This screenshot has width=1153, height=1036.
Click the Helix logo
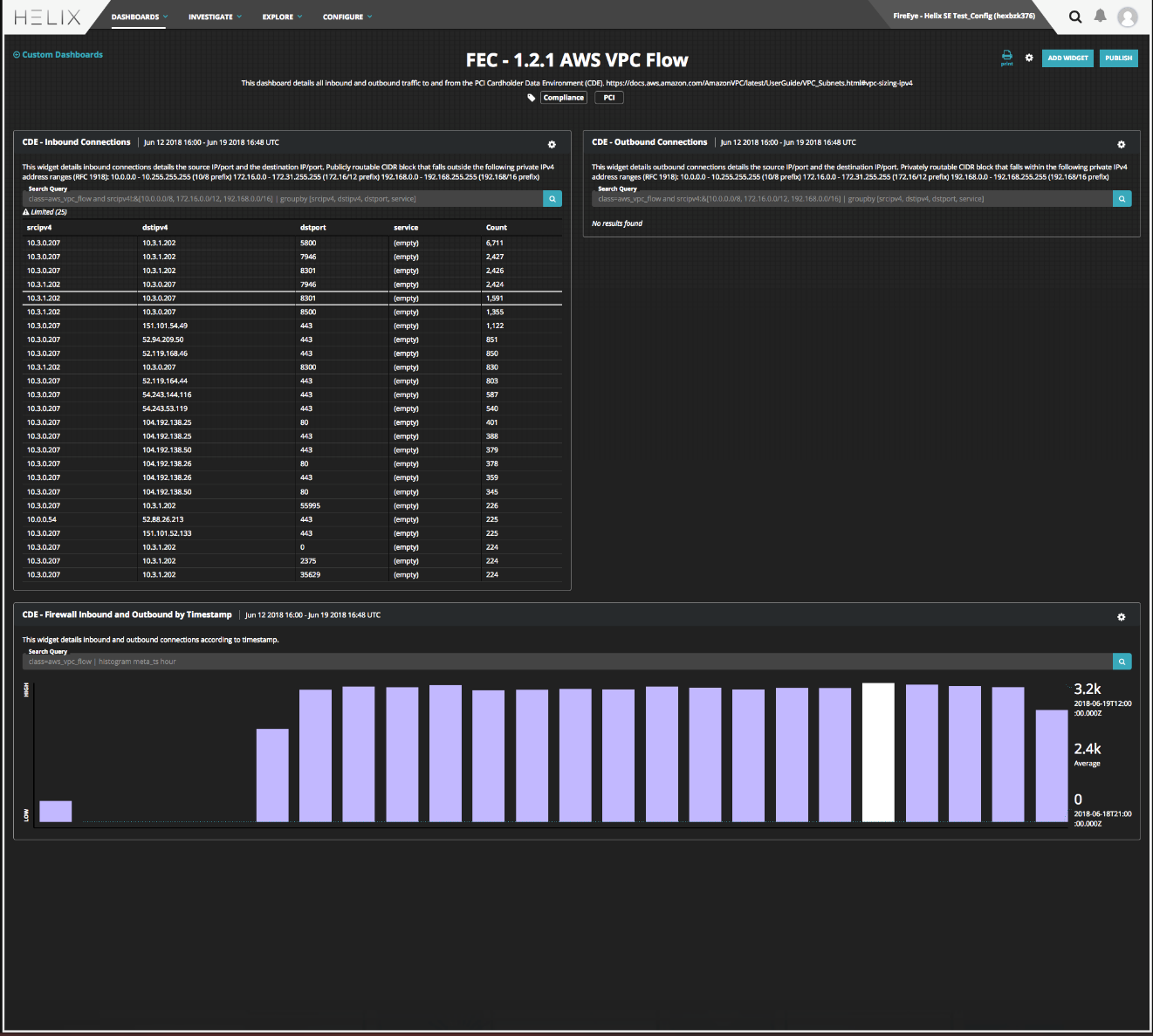[47, 17]
